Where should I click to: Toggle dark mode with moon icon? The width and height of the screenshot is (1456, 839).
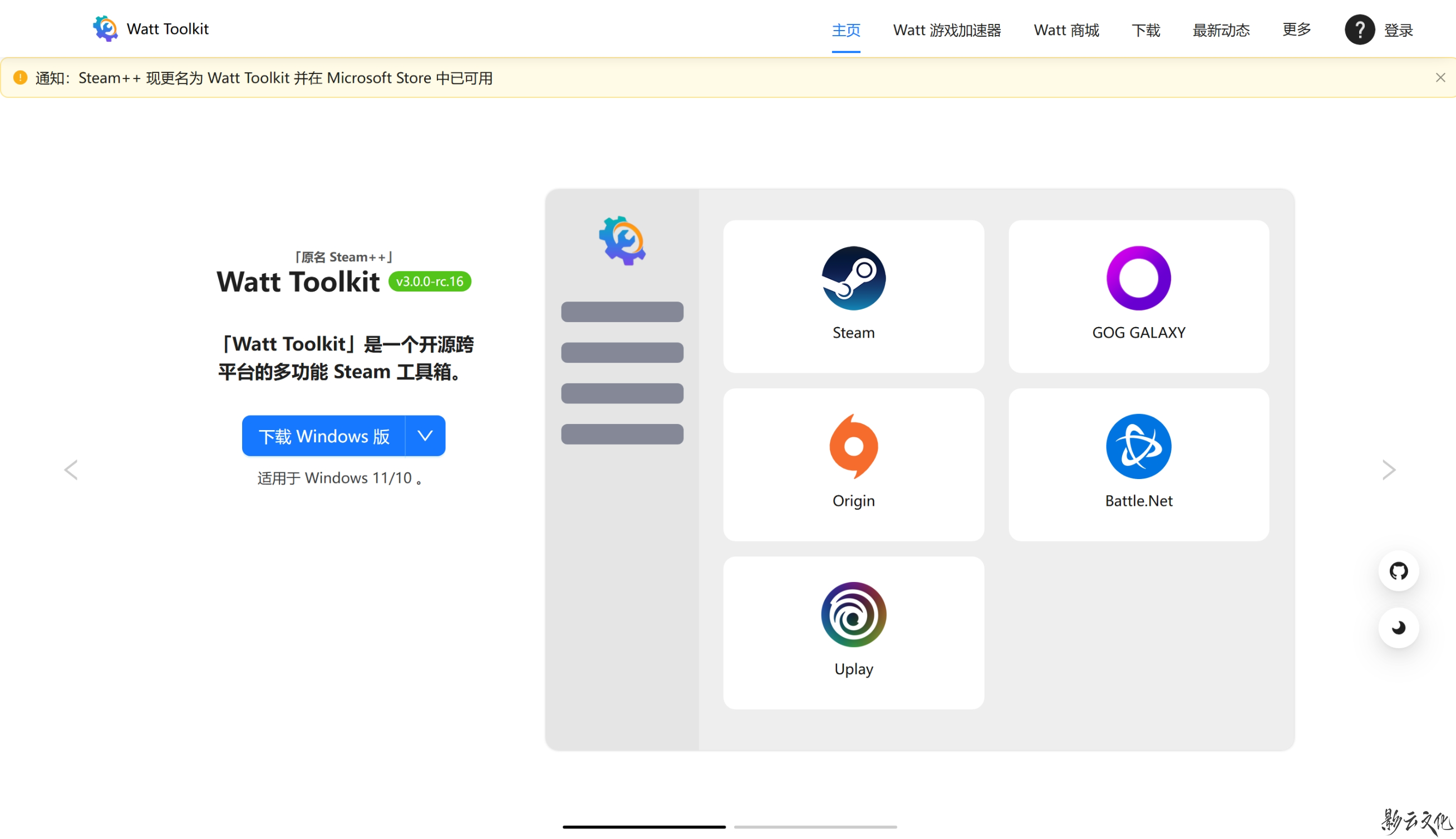coord(1398,628)
